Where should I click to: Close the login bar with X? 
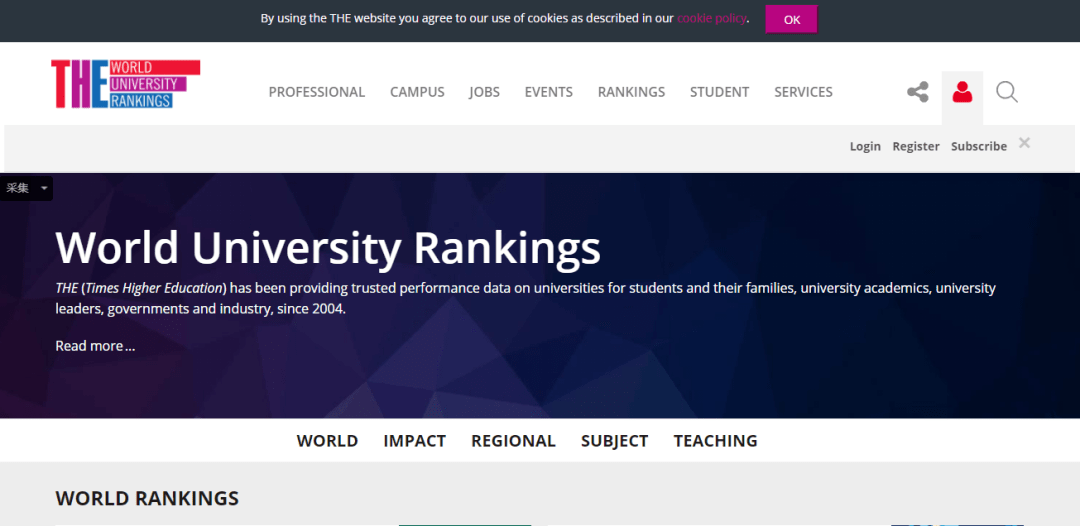pos(1025,143)
